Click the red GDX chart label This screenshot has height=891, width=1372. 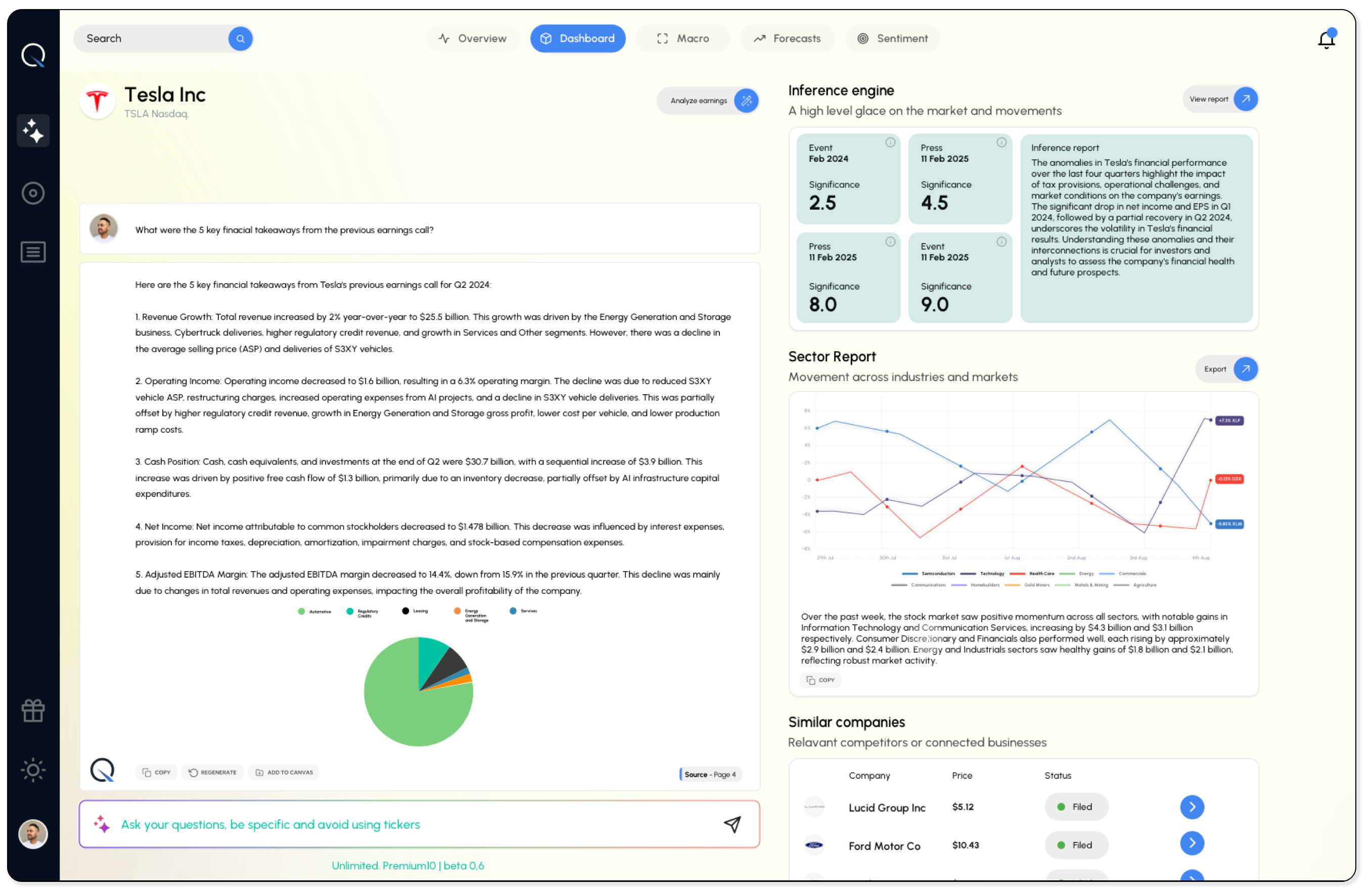[x=1230, y=480]
